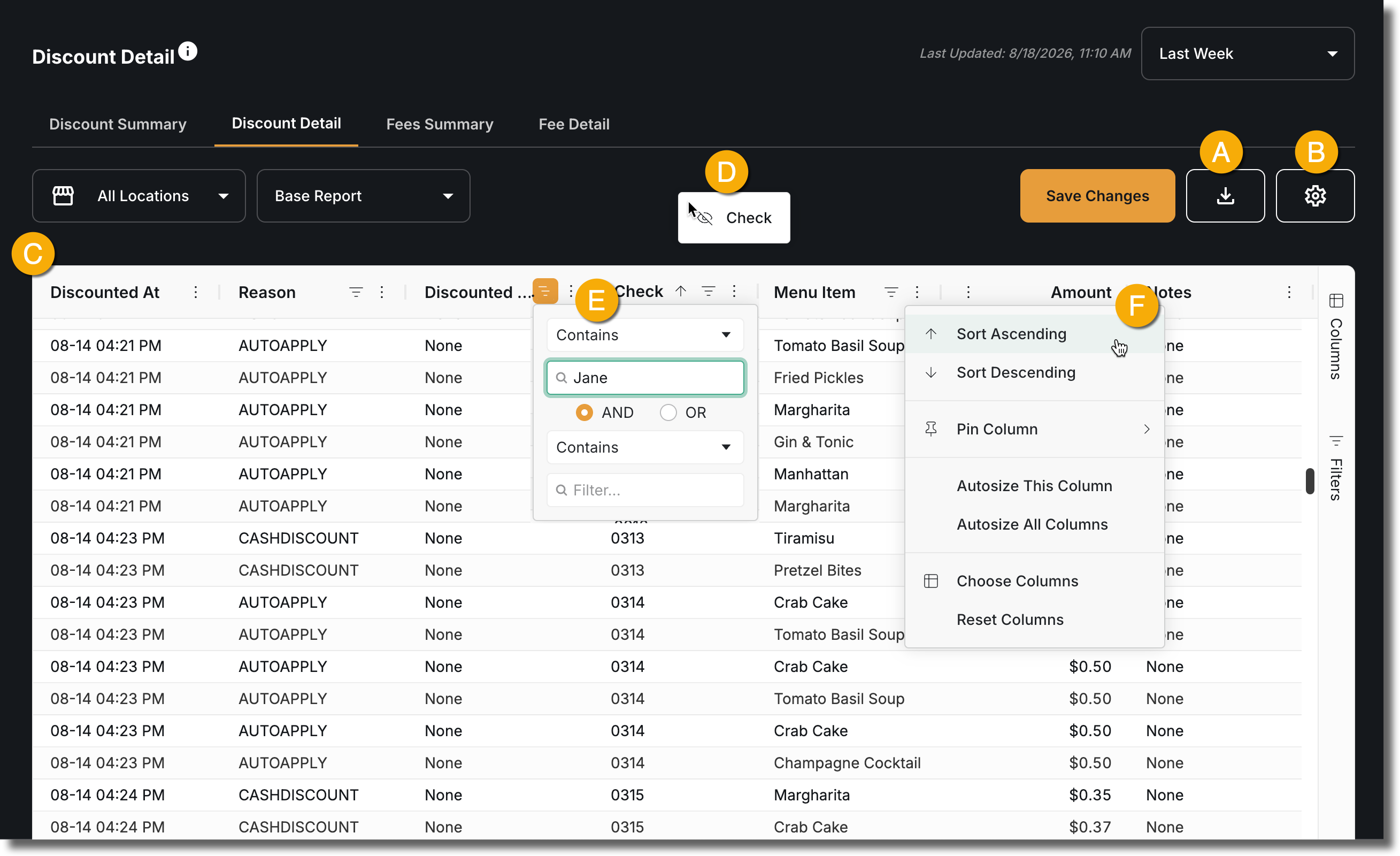
Task: Click the Fried Pickles cell
Action: point(818,377)
